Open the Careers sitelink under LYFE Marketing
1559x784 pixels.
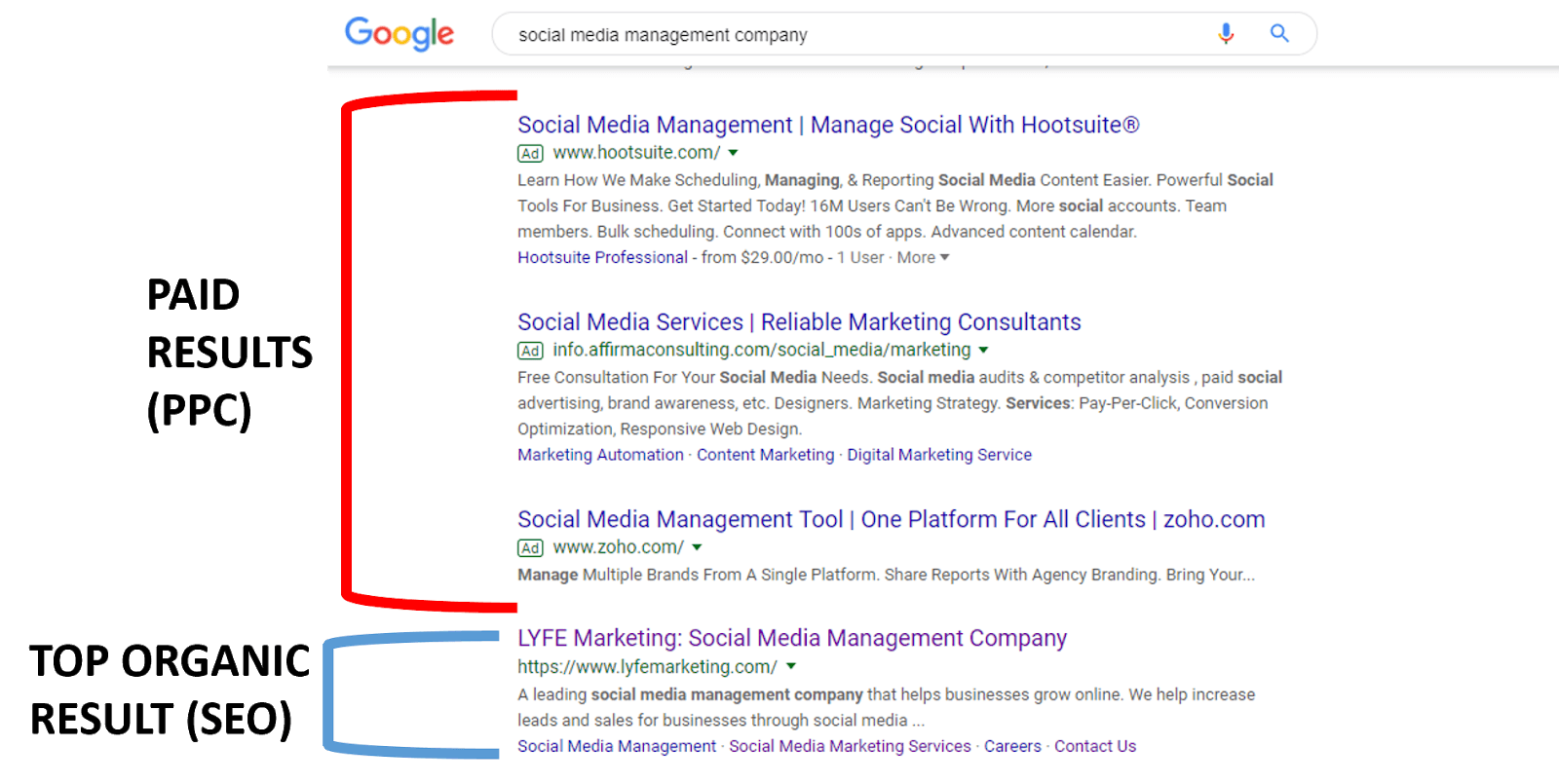[1012, 746]
